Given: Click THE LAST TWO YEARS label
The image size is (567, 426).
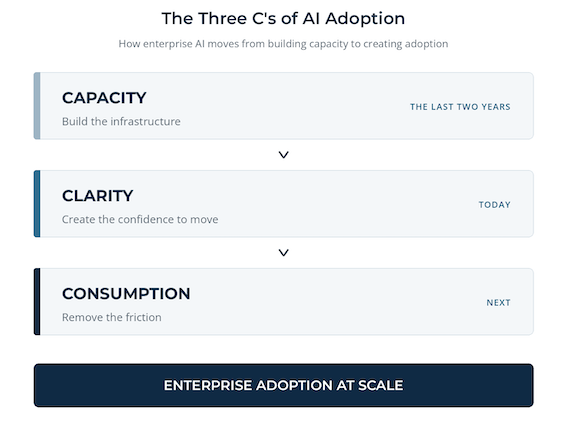Looking at the screenshot, I should point(460,107).
